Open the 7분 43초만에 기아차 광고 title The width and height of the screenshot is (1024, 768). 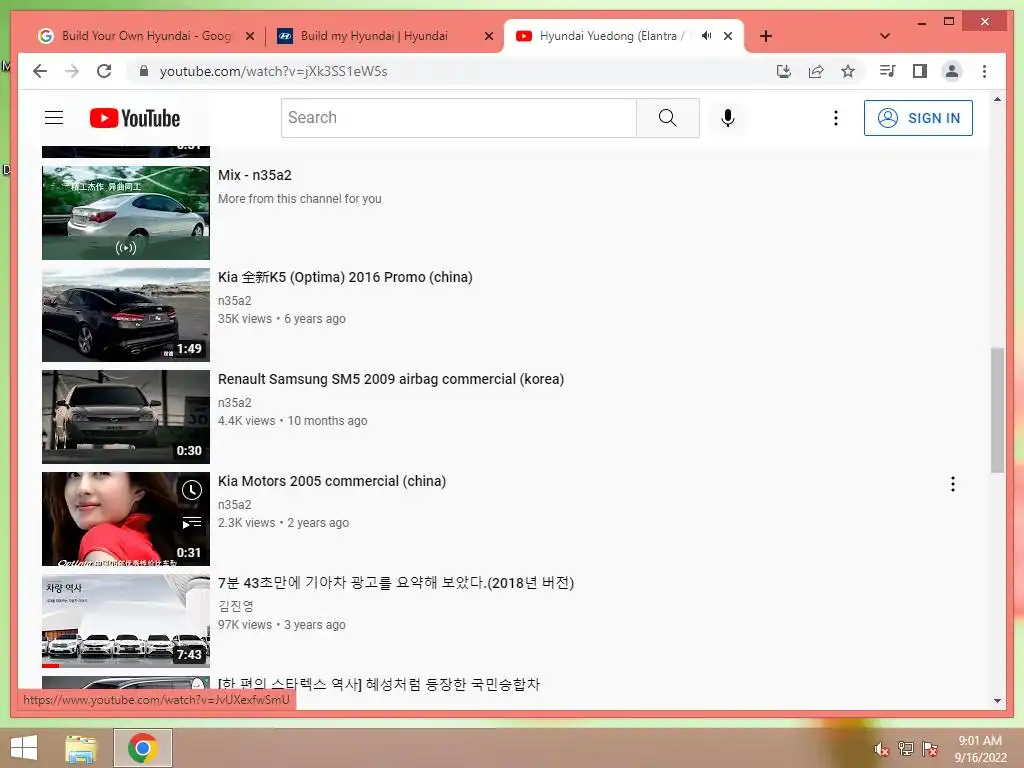(x=396, y=583)
